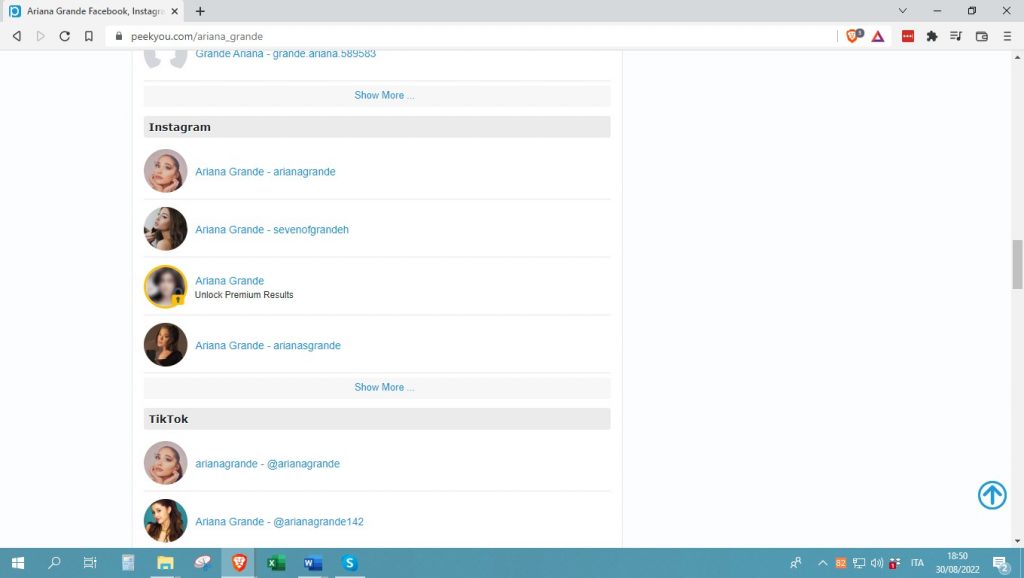Open the Brave hamburger main menu
The width and height of the screenshot is (1024, 578).
coord(1007,36)
